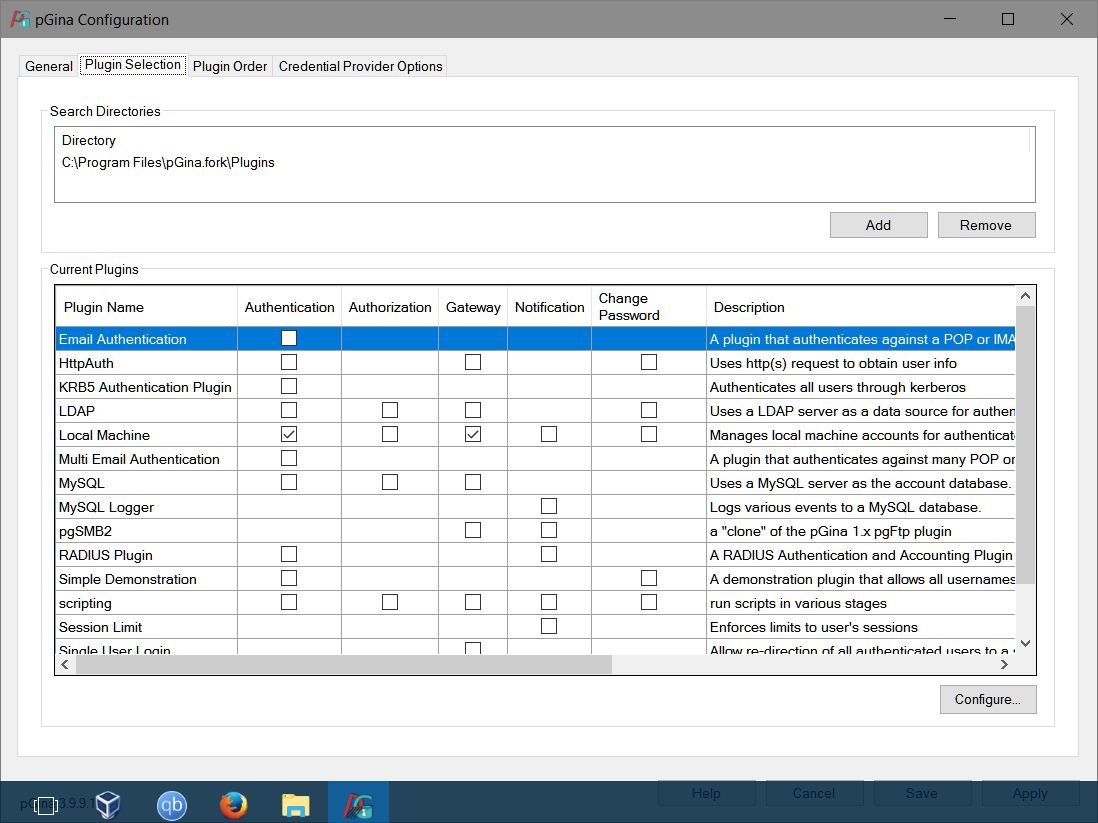
Task: Open File Explorer from the taskbar
Action: [x=295, y=802]
